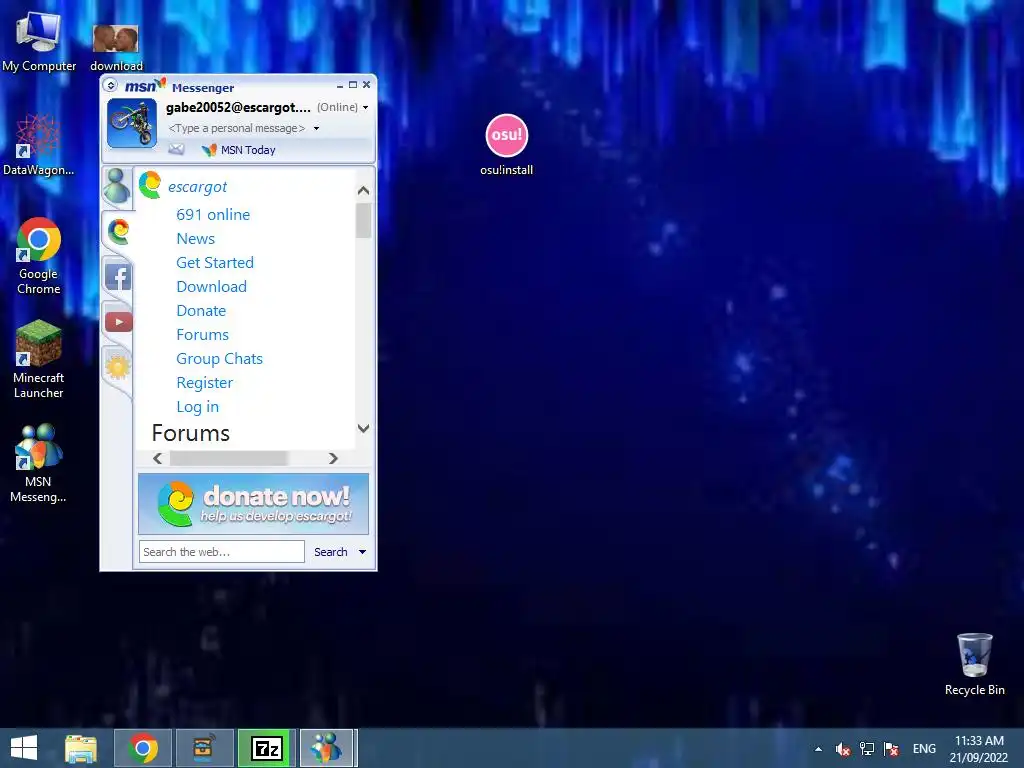
Task: Switch to the YouTube tab
Action: click(118, 321)
